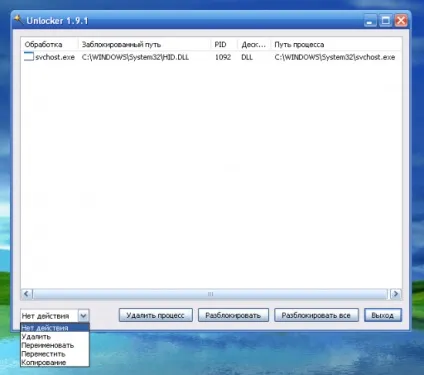Close the Unlocker window

tap(401, 21)
